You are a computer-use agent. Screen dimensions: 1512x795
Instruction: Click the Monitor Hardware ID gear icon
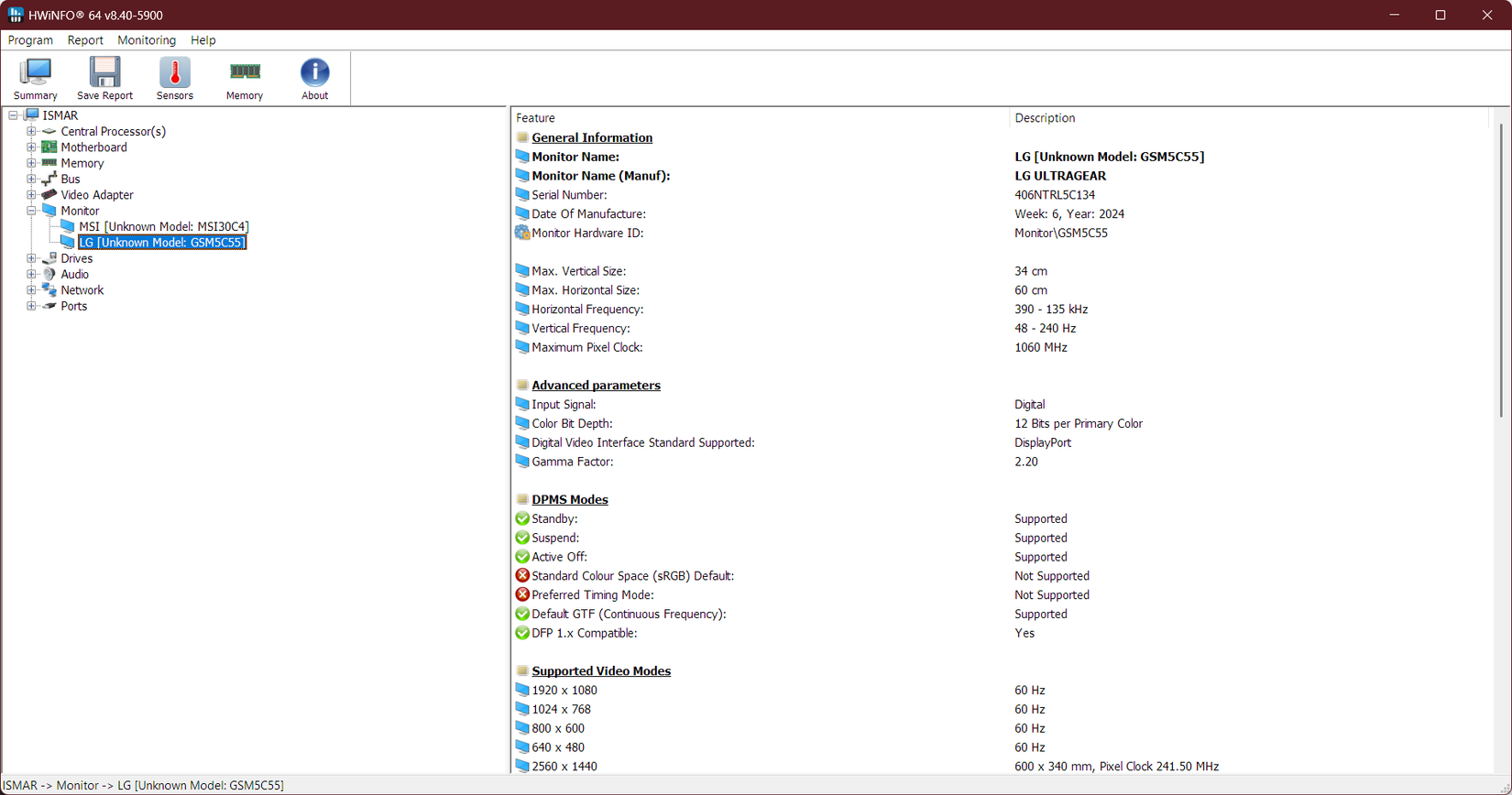click(x=522, y=233)
